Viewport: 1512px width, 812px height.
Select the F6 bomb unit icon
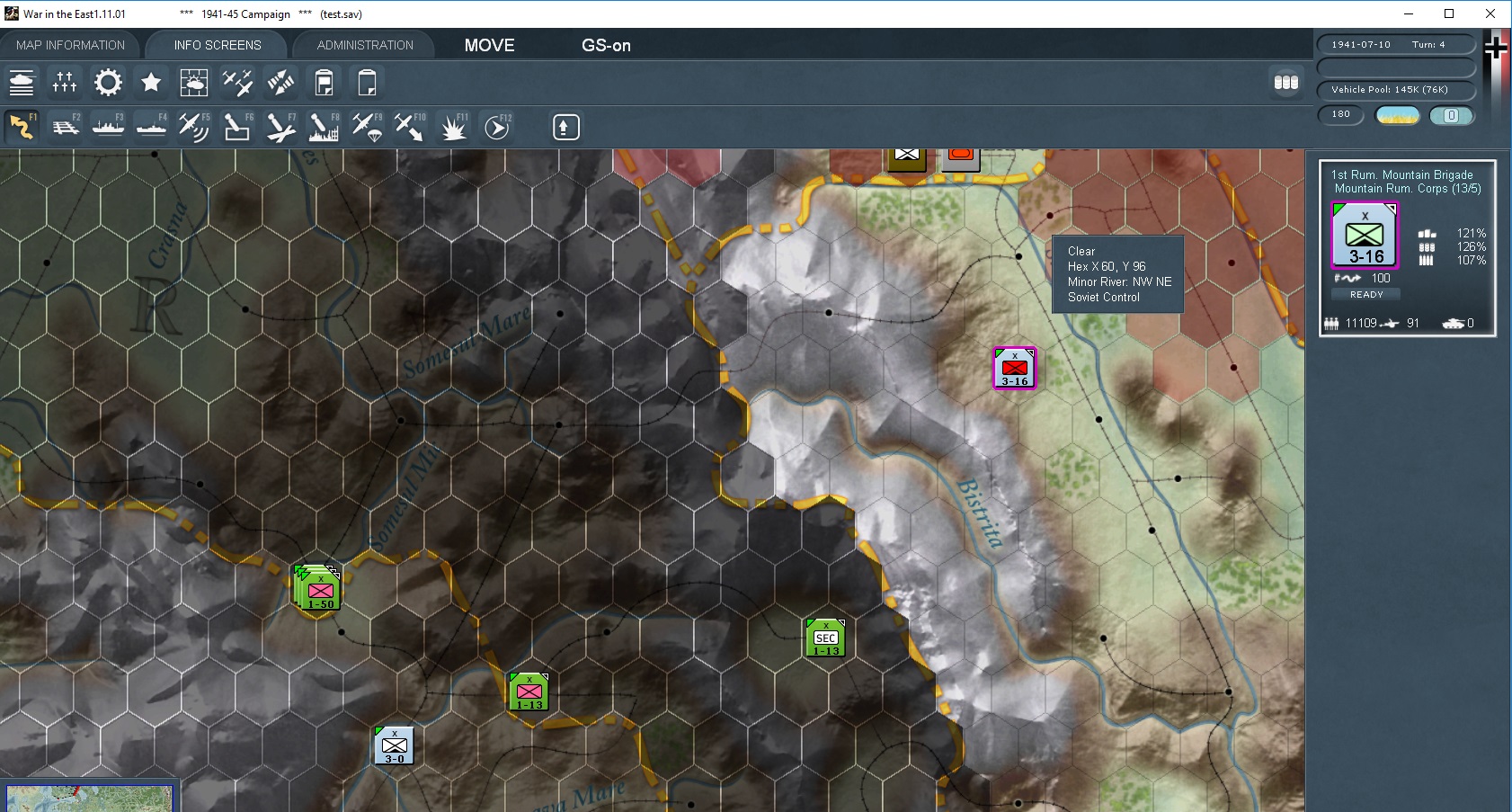tap(237, 127)
